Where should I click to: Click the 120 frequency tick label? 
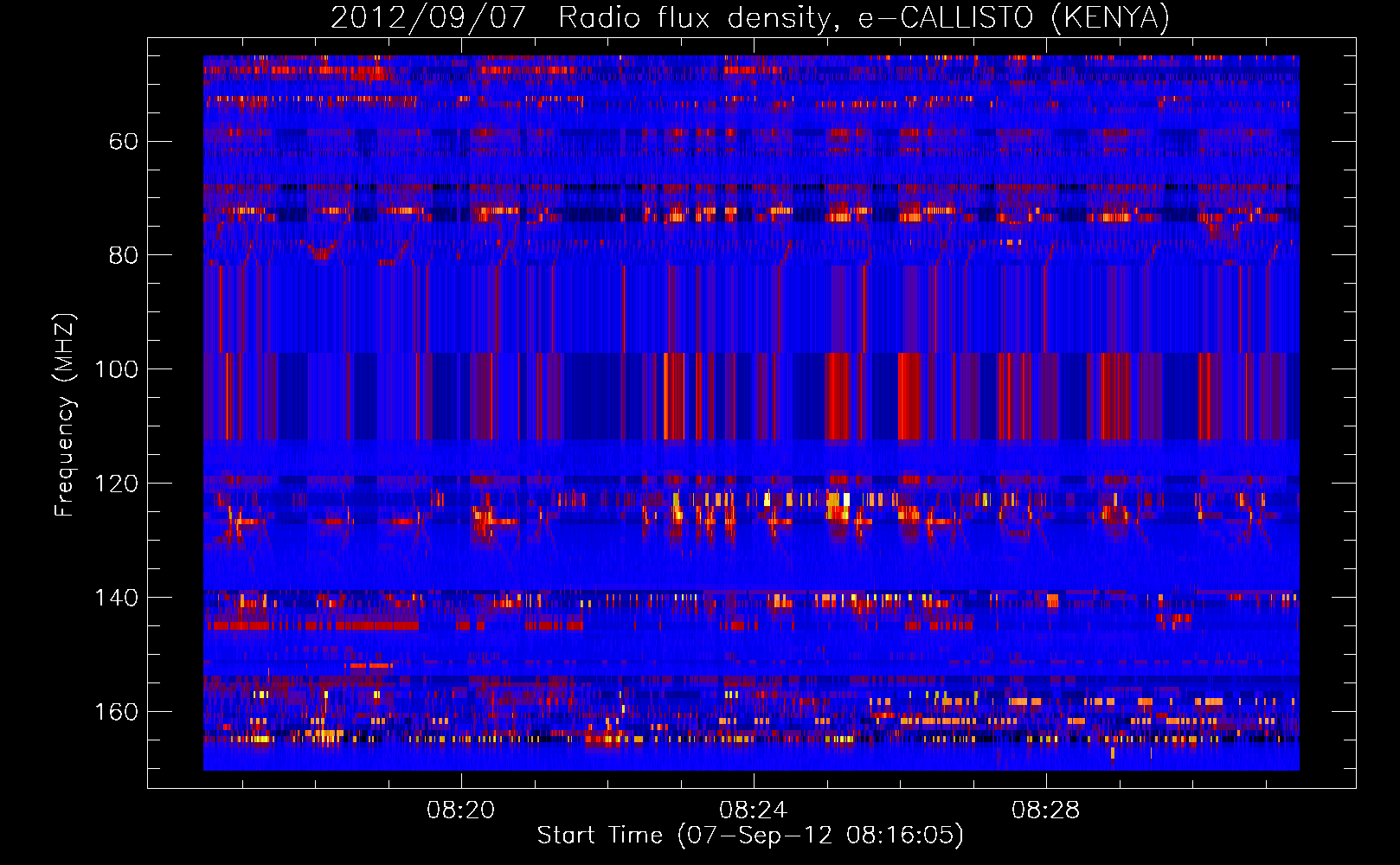point(116,484)
